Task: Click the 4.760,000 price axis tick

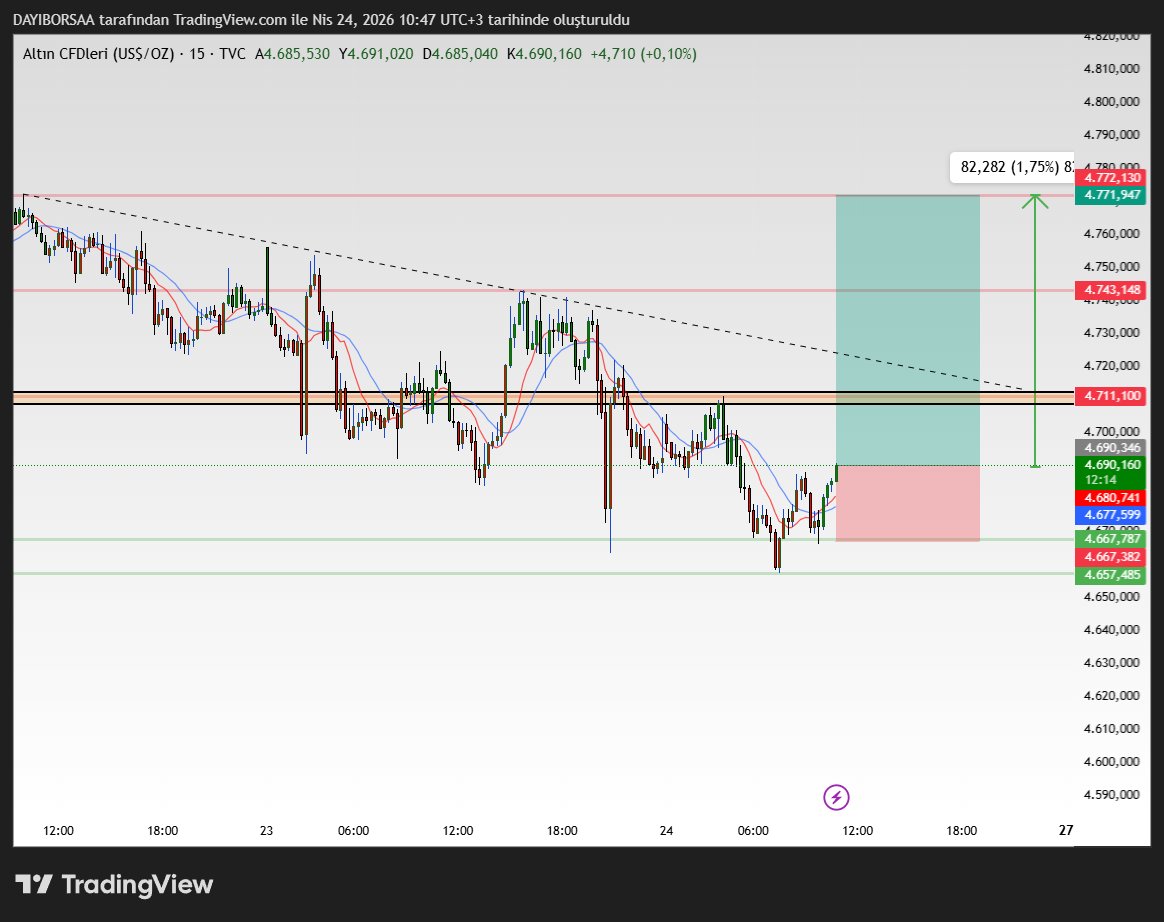Action: pyautogui.click(x=1111, y=233)
